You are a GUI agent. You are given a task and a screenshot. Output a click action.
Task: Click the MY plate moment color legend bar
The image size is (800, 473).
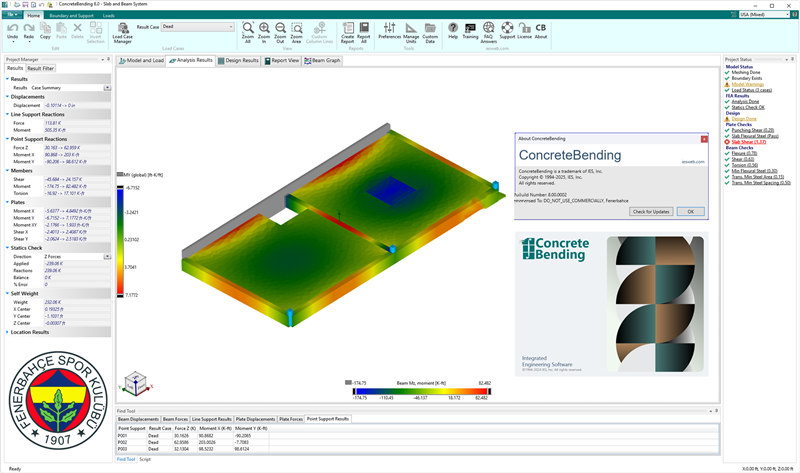point(120,242)
